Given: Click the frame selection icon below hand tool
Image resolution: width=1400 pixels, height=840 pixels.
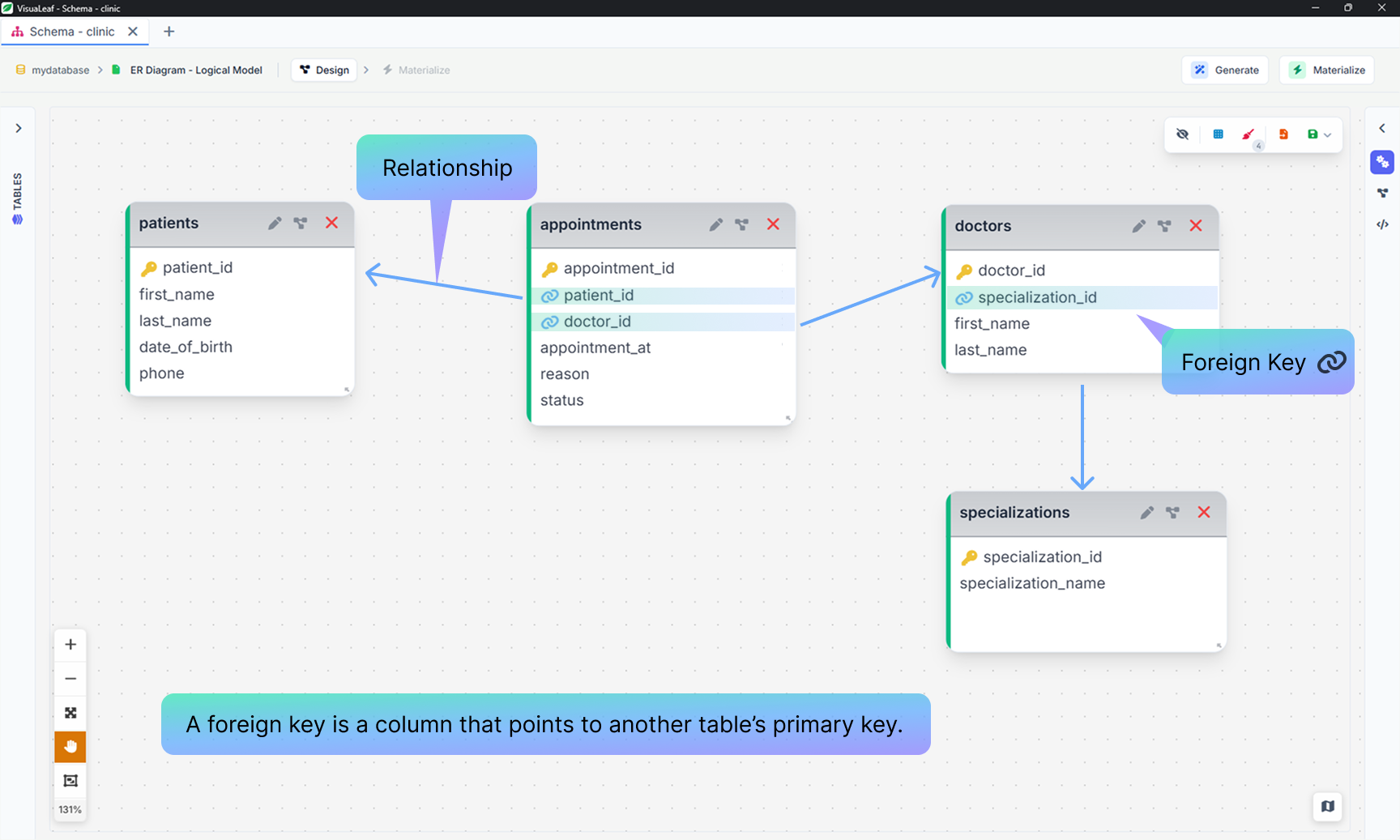Looking at the screenshot, I should tap(70, 781).
